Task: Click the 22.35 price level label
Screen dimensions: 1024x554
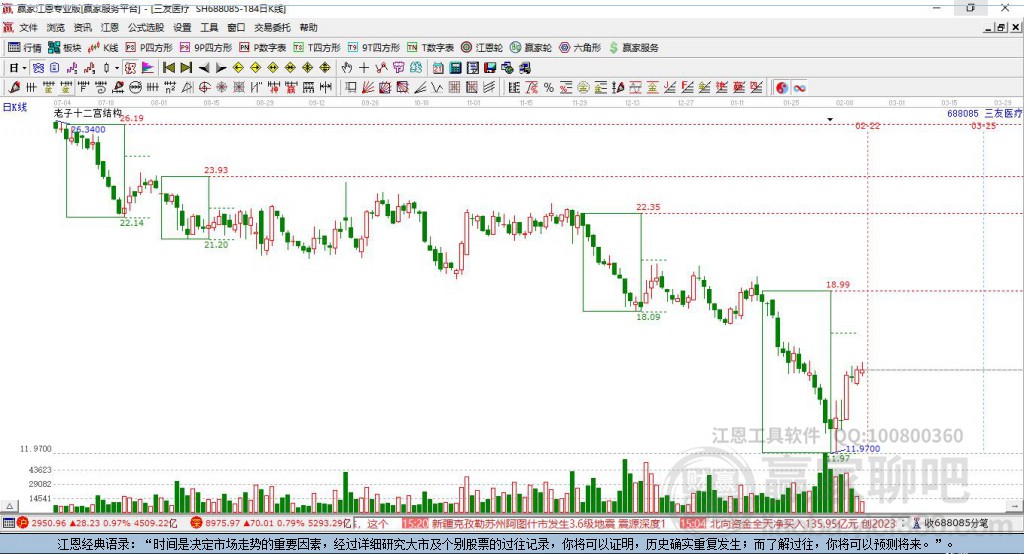Action: 648,207
